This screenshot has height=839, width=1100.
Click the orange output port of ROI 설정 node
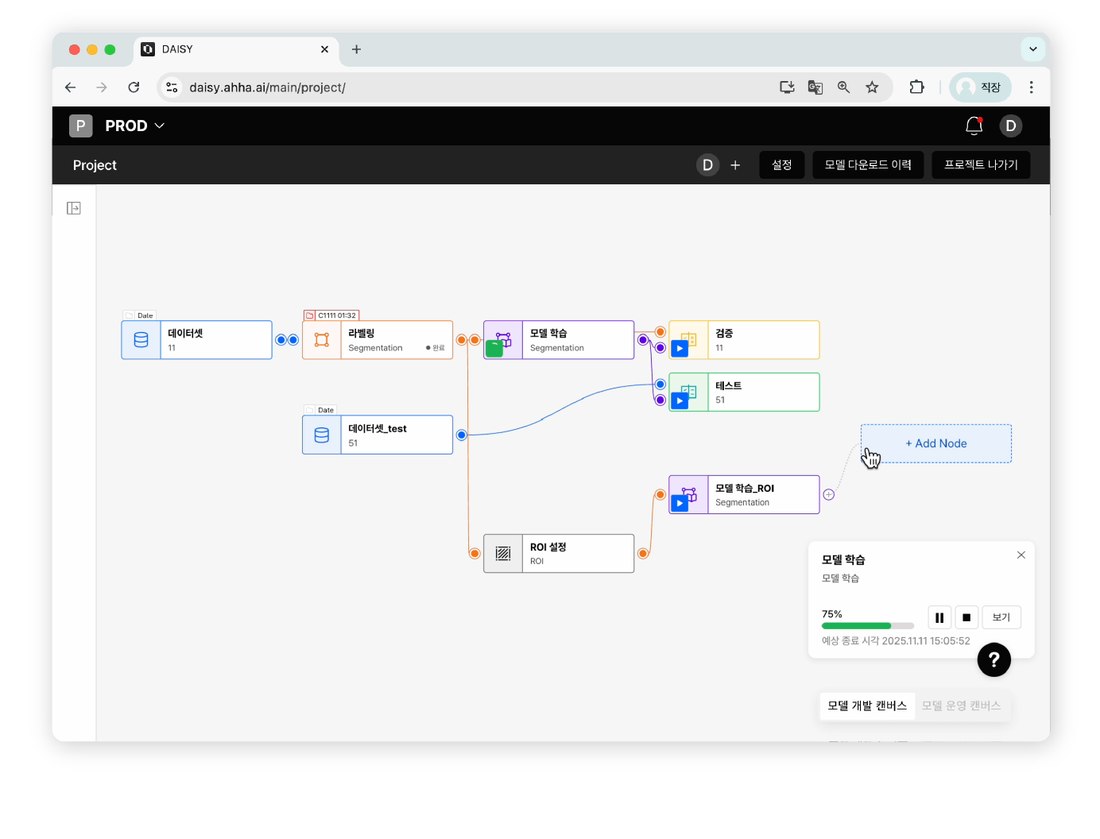[643, 553]
